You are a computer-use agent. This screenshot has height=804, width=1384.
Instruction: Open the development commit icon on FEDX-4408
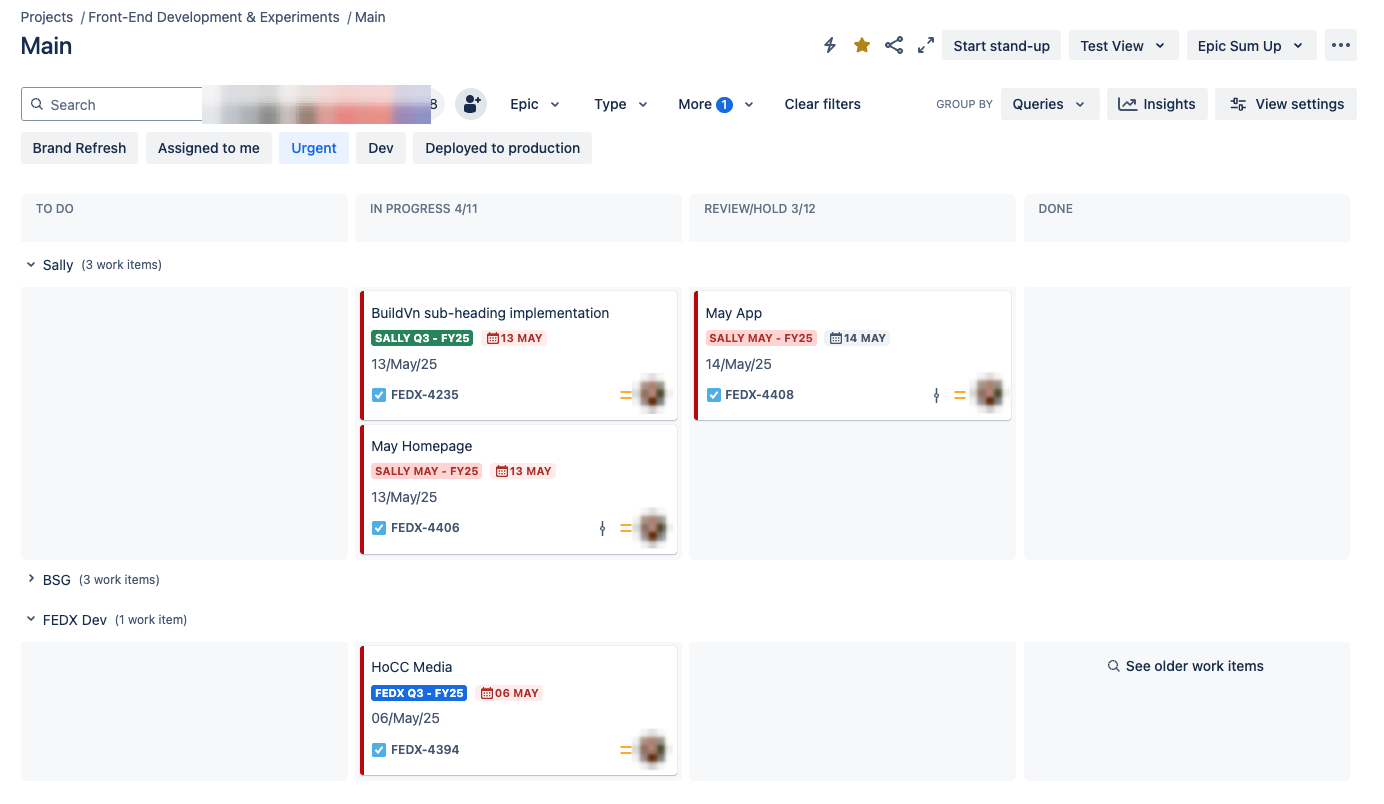pos(936,395)
